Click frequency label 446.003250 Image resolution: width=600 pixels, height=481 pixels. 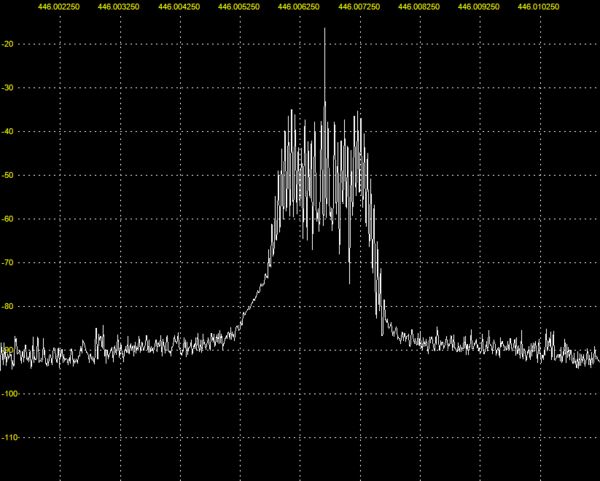(x=119, y=7)
